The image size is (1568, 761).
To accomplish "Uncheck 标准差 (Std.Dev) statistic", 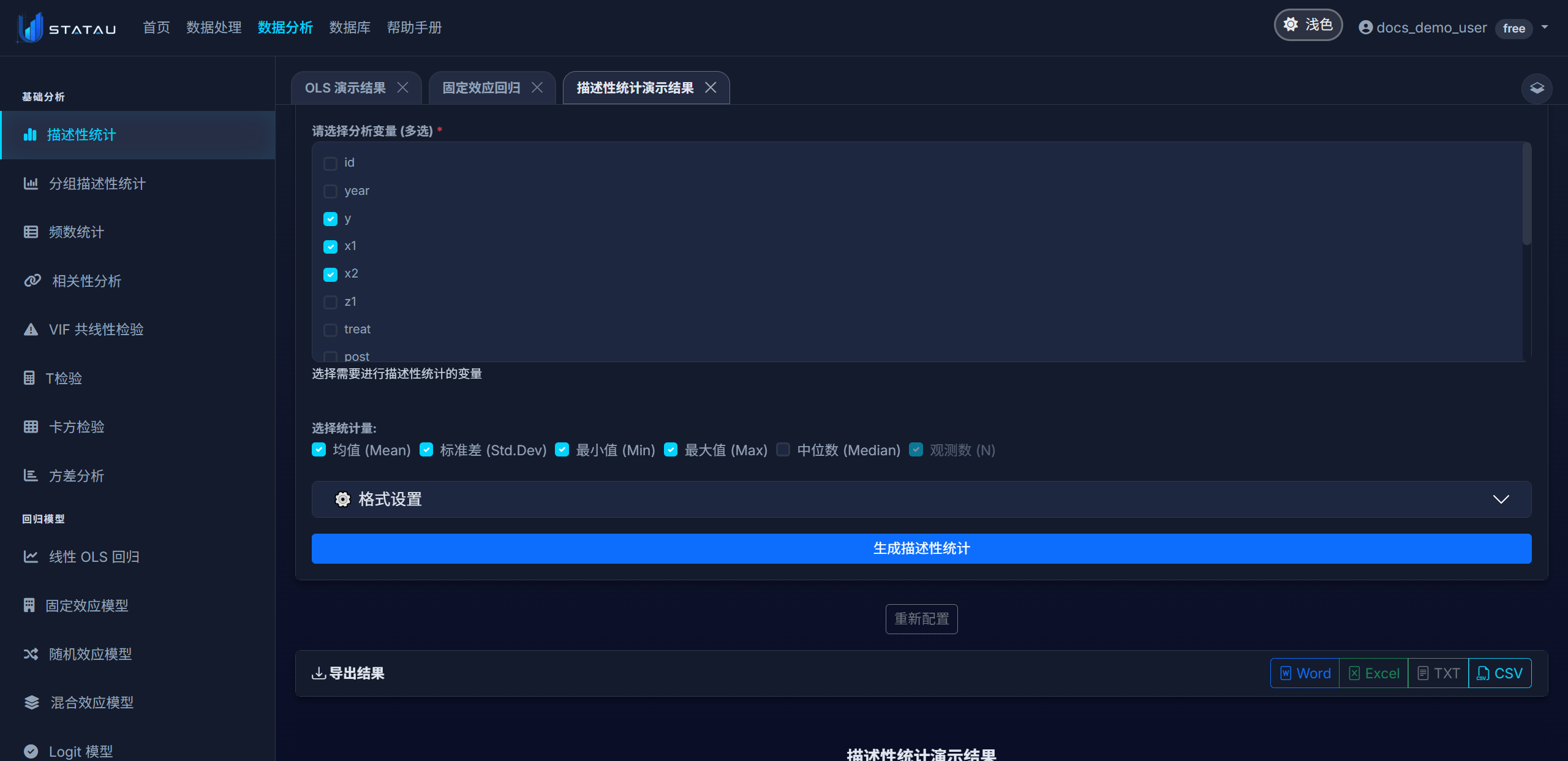I will tap(426, 450).
